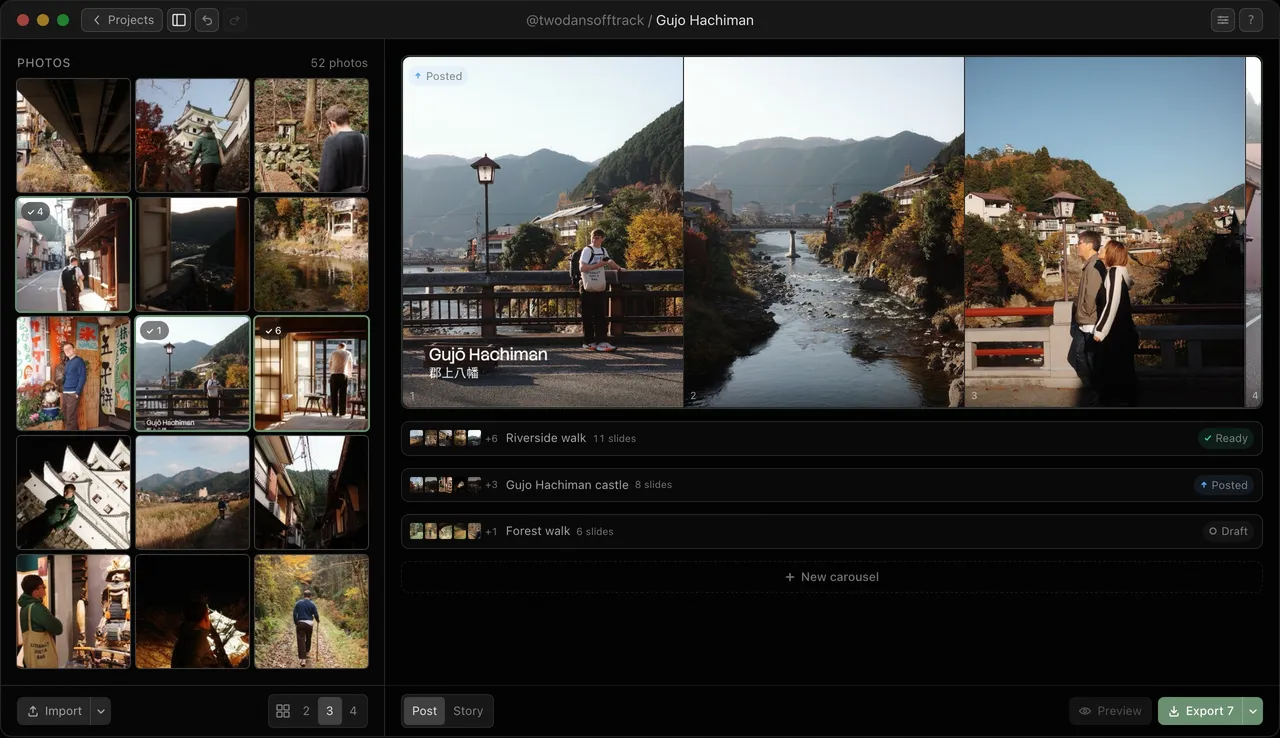Screen dimensions: 1280x738
Task: Open the Import dropdown arrow
Action: pyautogui.click(x=101, y=711)
